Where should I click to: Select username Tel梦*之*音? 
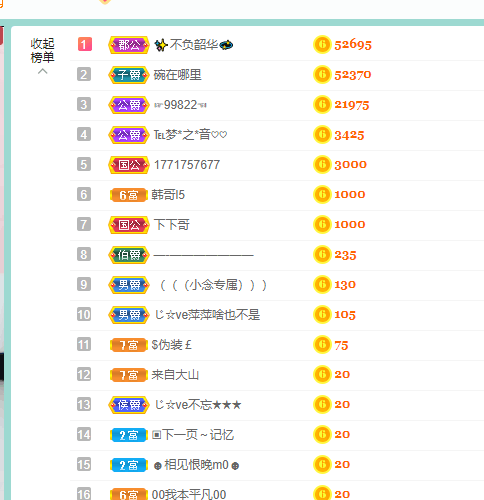(x=190, y=135)
